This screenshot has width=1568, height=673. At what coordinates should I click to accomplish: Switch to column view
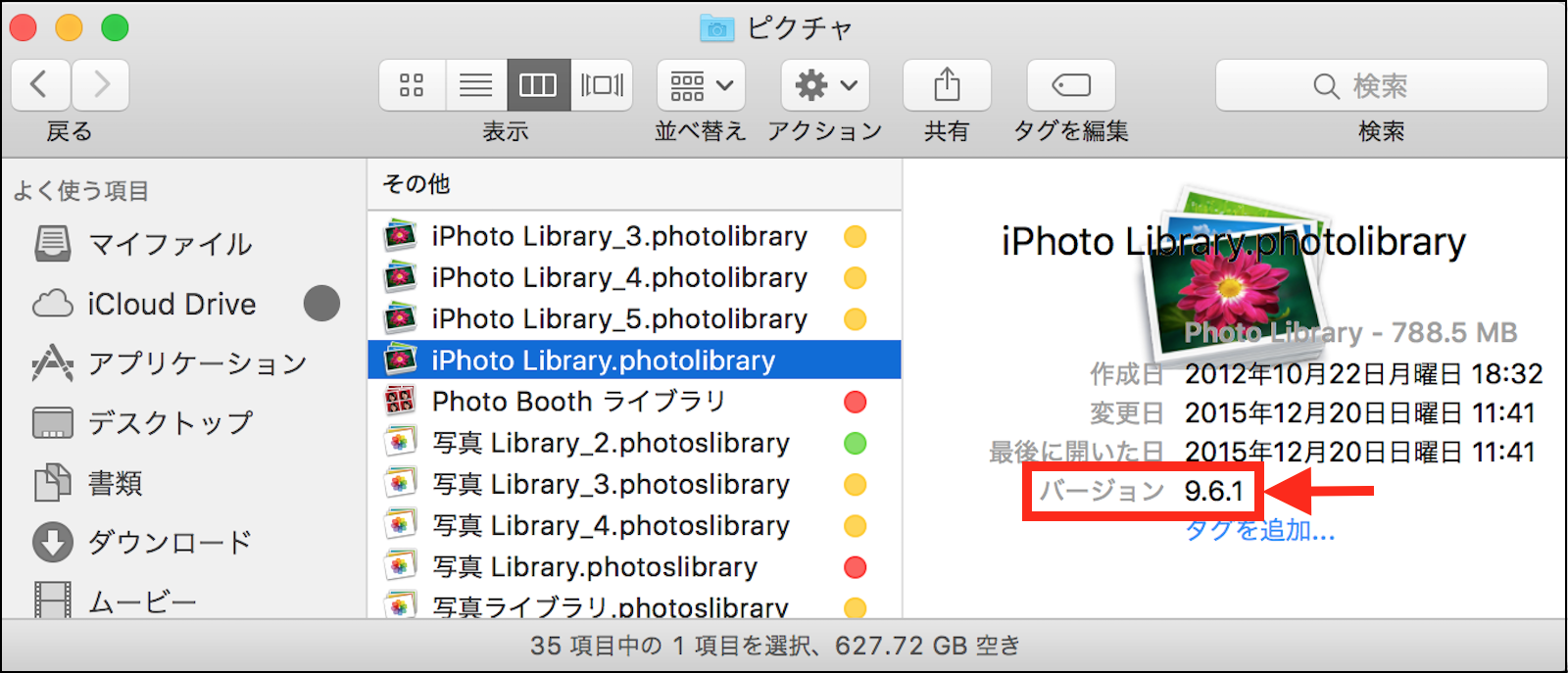pyautogui.click(x=538, y=85)
